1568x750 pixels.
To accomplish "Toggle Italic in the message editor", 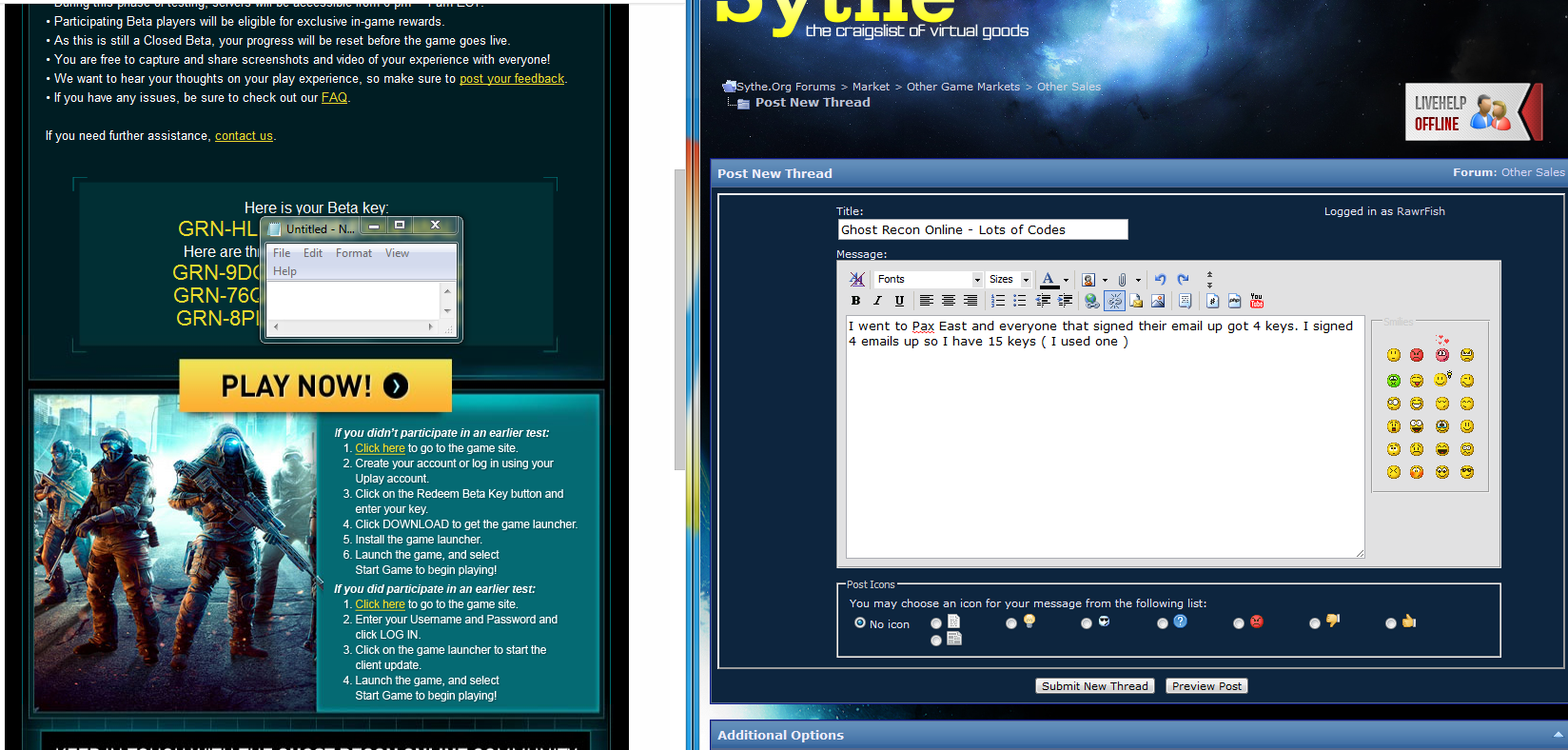I will point(877,301).
